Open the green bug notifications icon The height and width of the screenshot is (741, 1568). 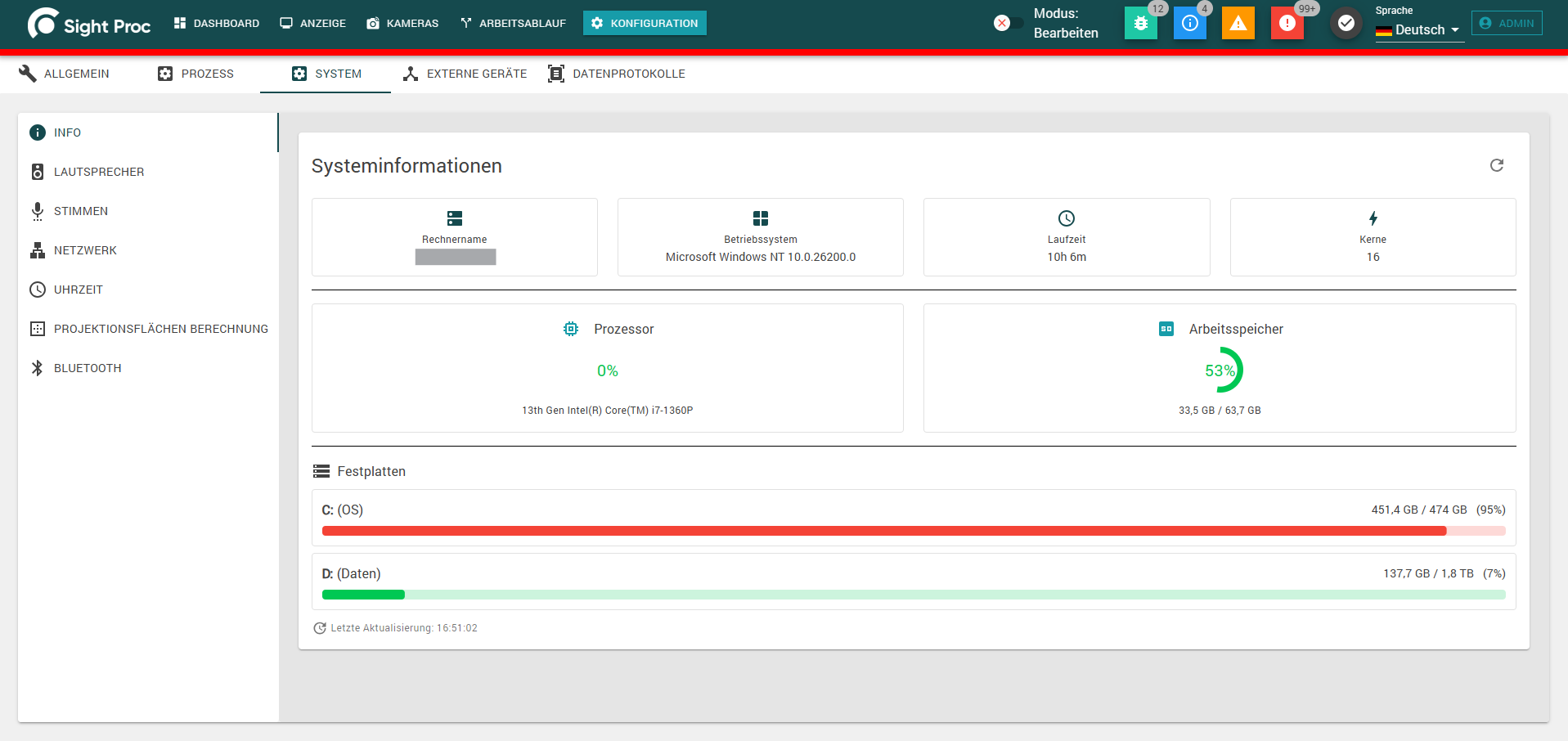1141,23
